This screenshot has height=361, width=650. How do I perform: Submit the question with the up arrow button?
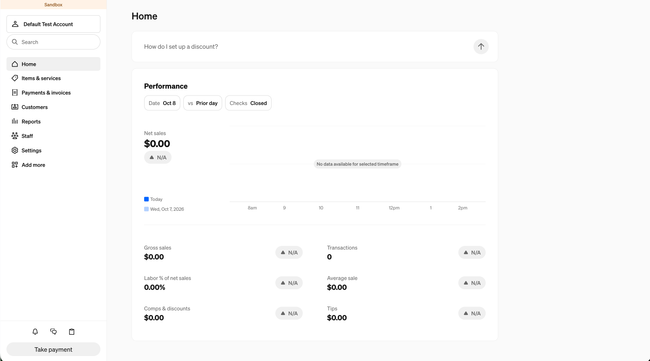pos(481,46)
